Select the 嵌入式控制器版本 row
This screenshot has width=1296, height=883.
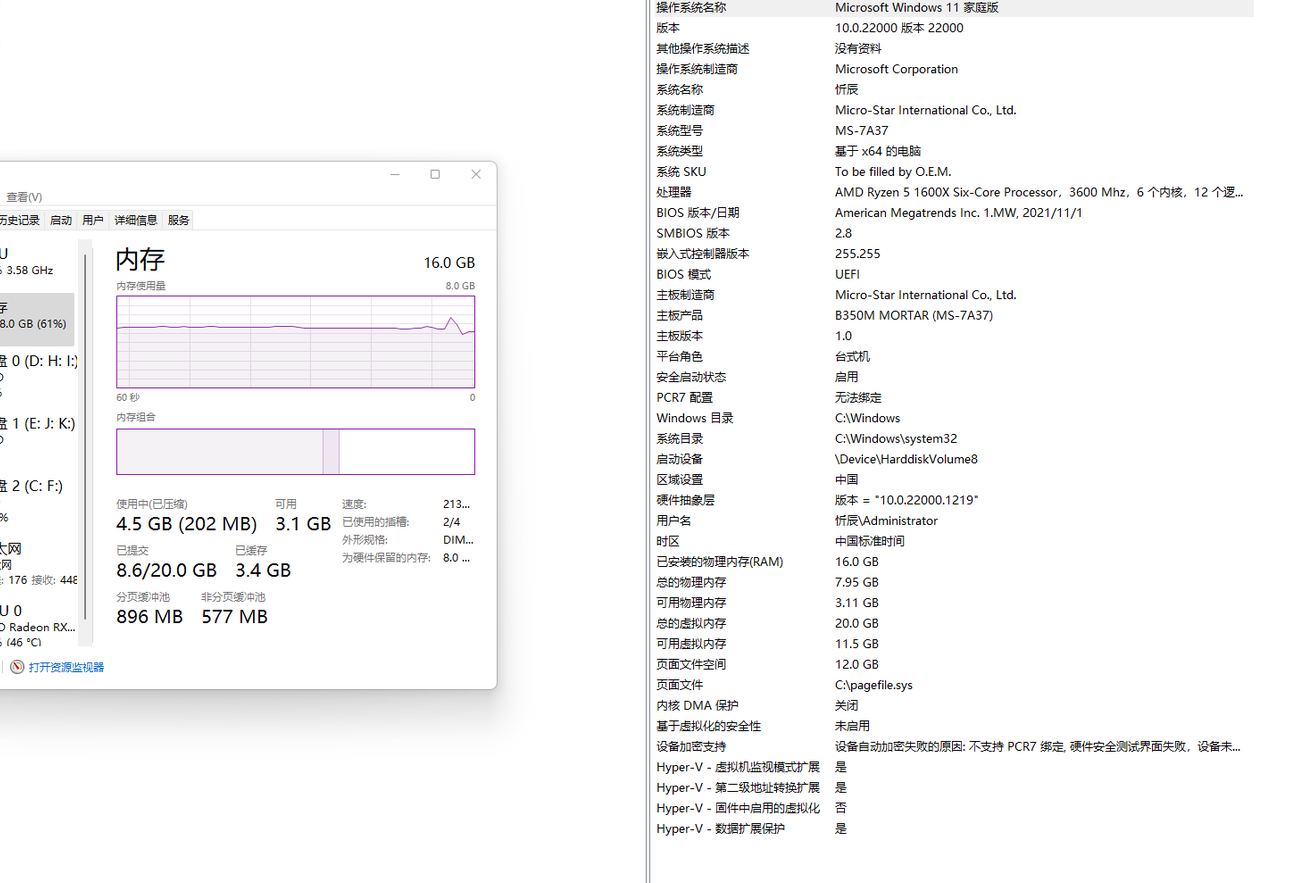click(952, 254)
